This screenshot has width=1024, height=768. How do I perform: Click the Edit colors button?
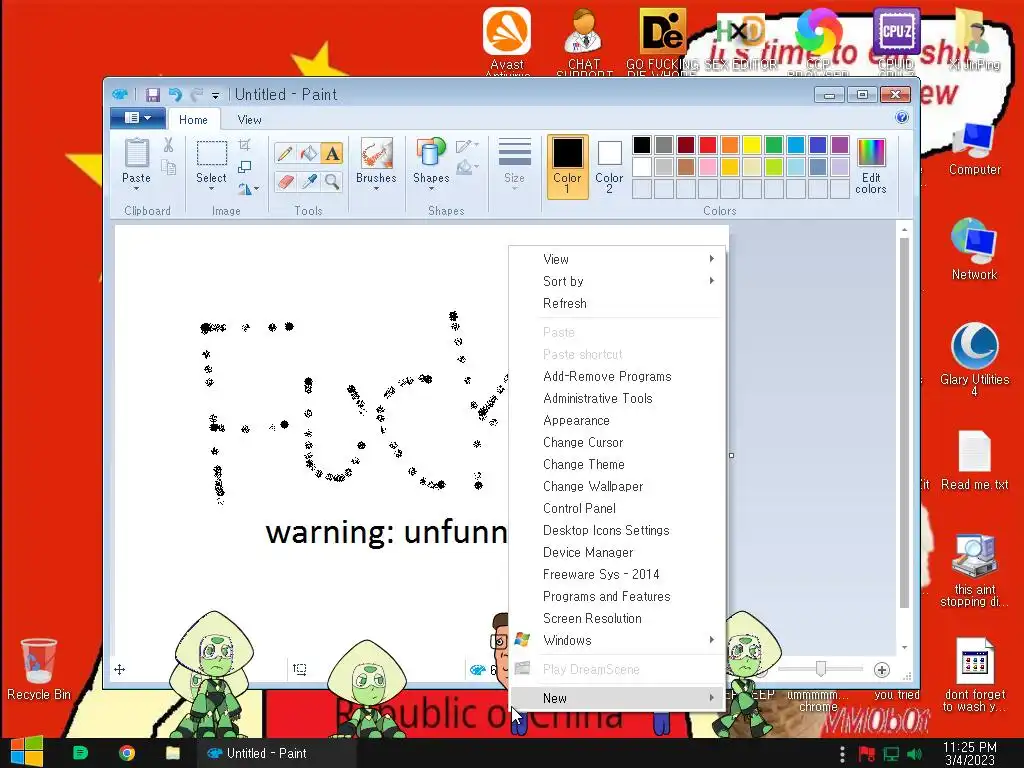[x=871, y=166]
